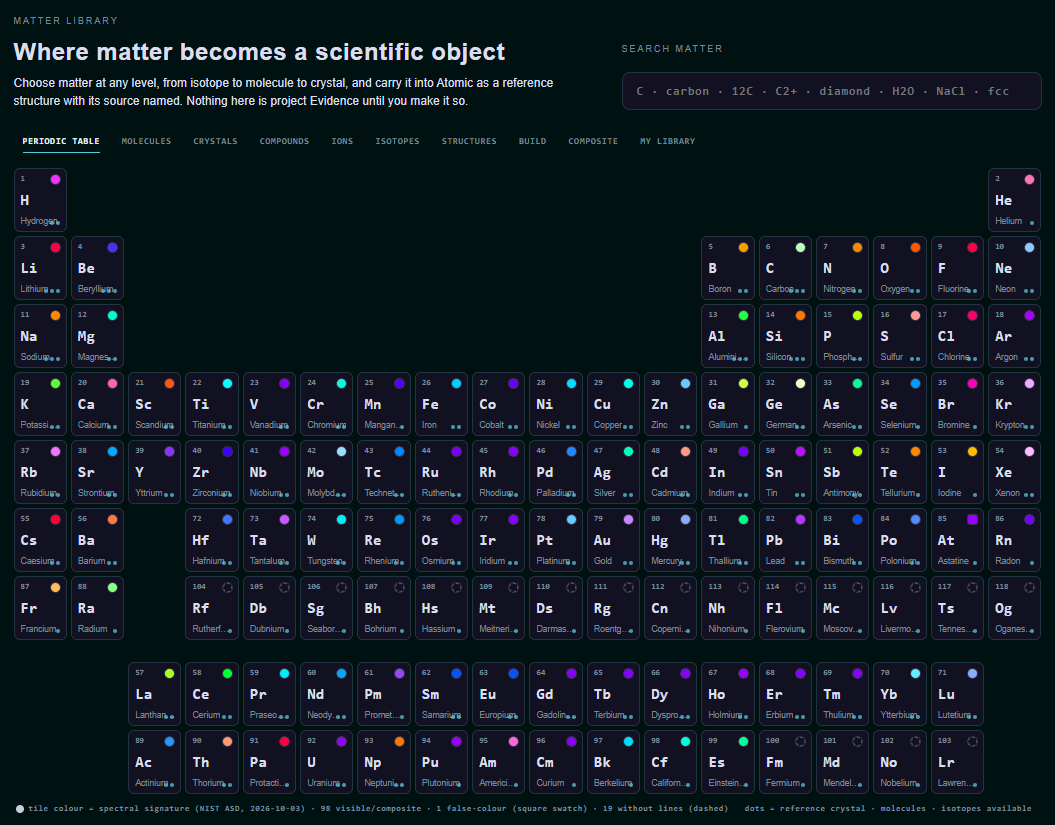Click Americium's pink spectral colour dot
The width and height of the screenshot is (1055, 825).
tap(513, 741)
